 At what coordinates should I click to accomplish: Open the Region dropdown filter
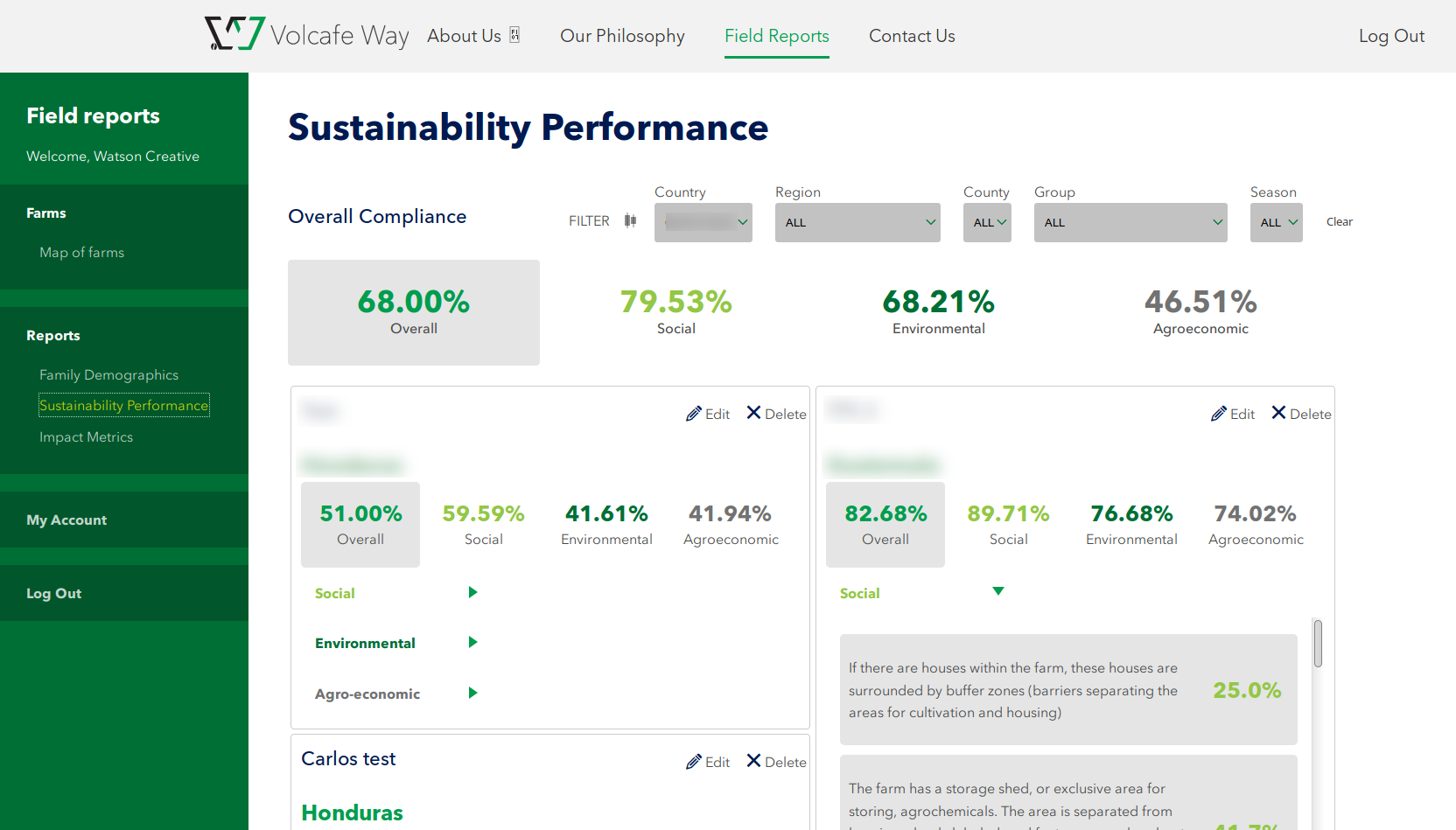[x=857, y=223]
